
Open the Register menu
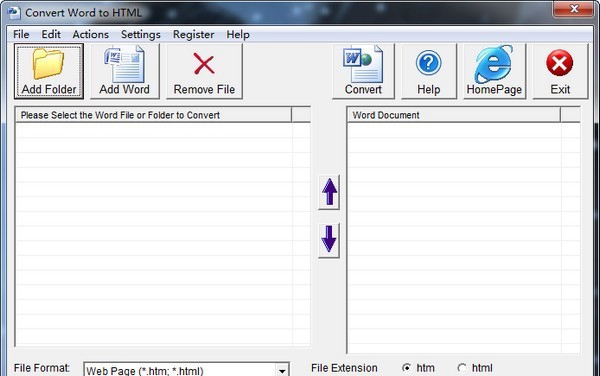click(x=194, y=34)
